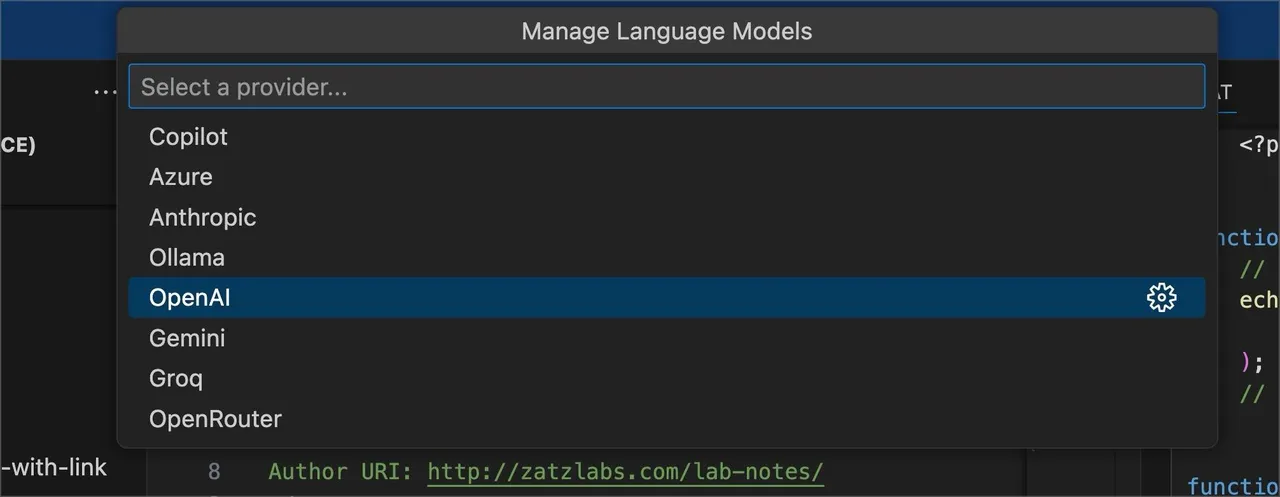Image resolution: width=1280 pixels, height=497 pixels.
Task: Click the echo line in right editor
Action: point(1259,300)
